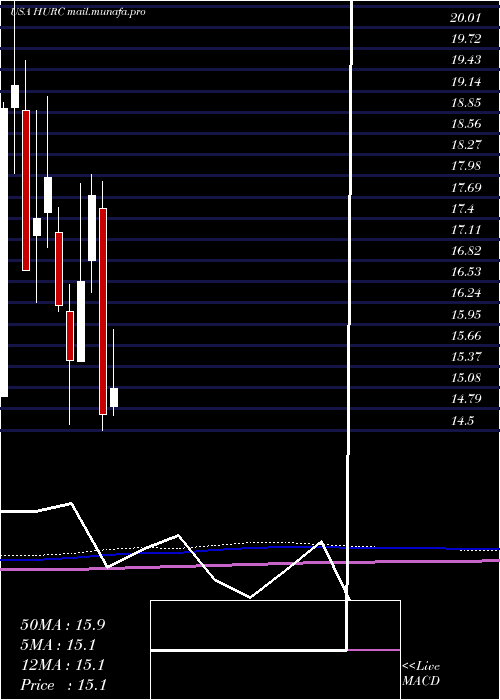Click the <<Live MACD label
This screenshot has width=500, height=700.
[421, 674]
